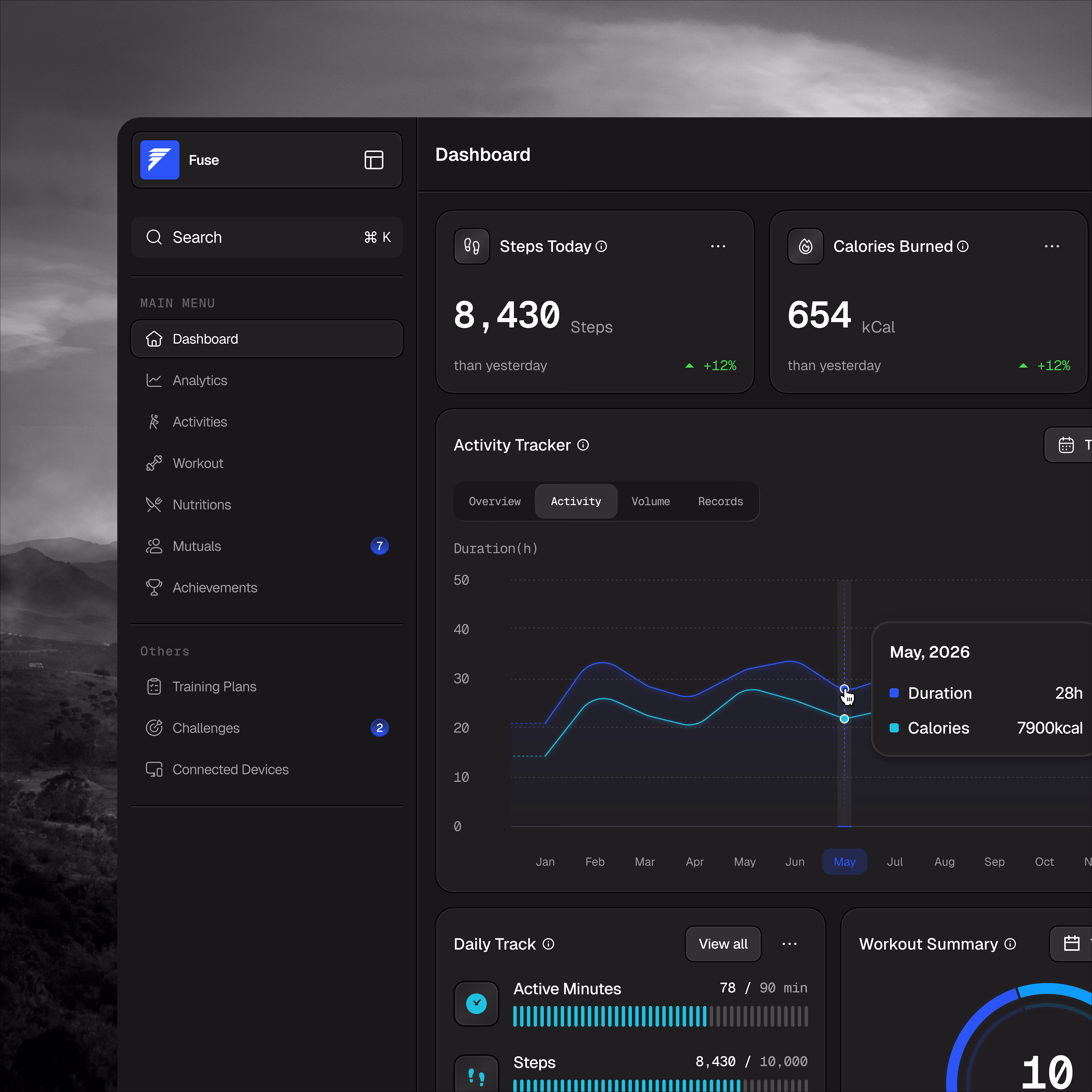Open the Steps Today more options menu
Viewport: 1092px width, 1092px height.
pyautogui.click(x=718, y=246)
